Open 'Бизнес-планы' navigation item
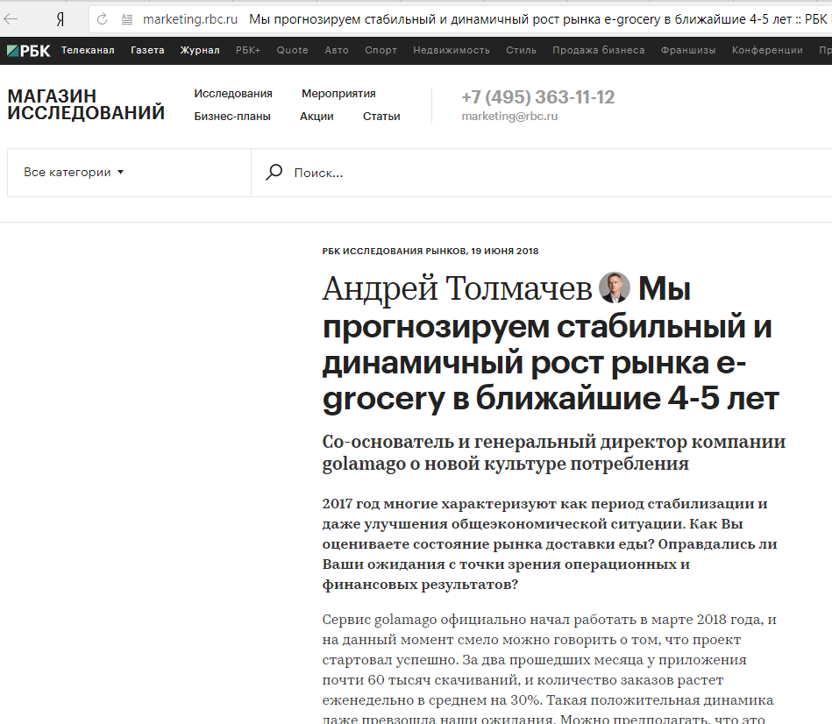This screenshot has width=832, height=724. click(x=232, y=116)
